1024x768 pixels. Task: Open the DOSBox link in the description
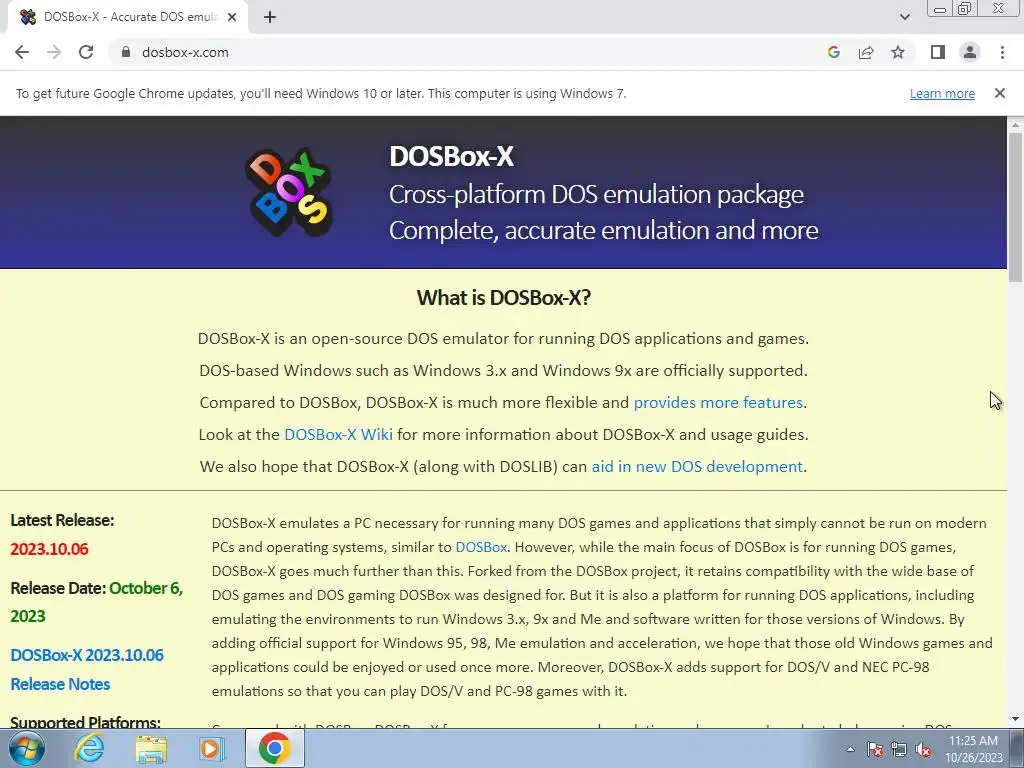[481, 547]
